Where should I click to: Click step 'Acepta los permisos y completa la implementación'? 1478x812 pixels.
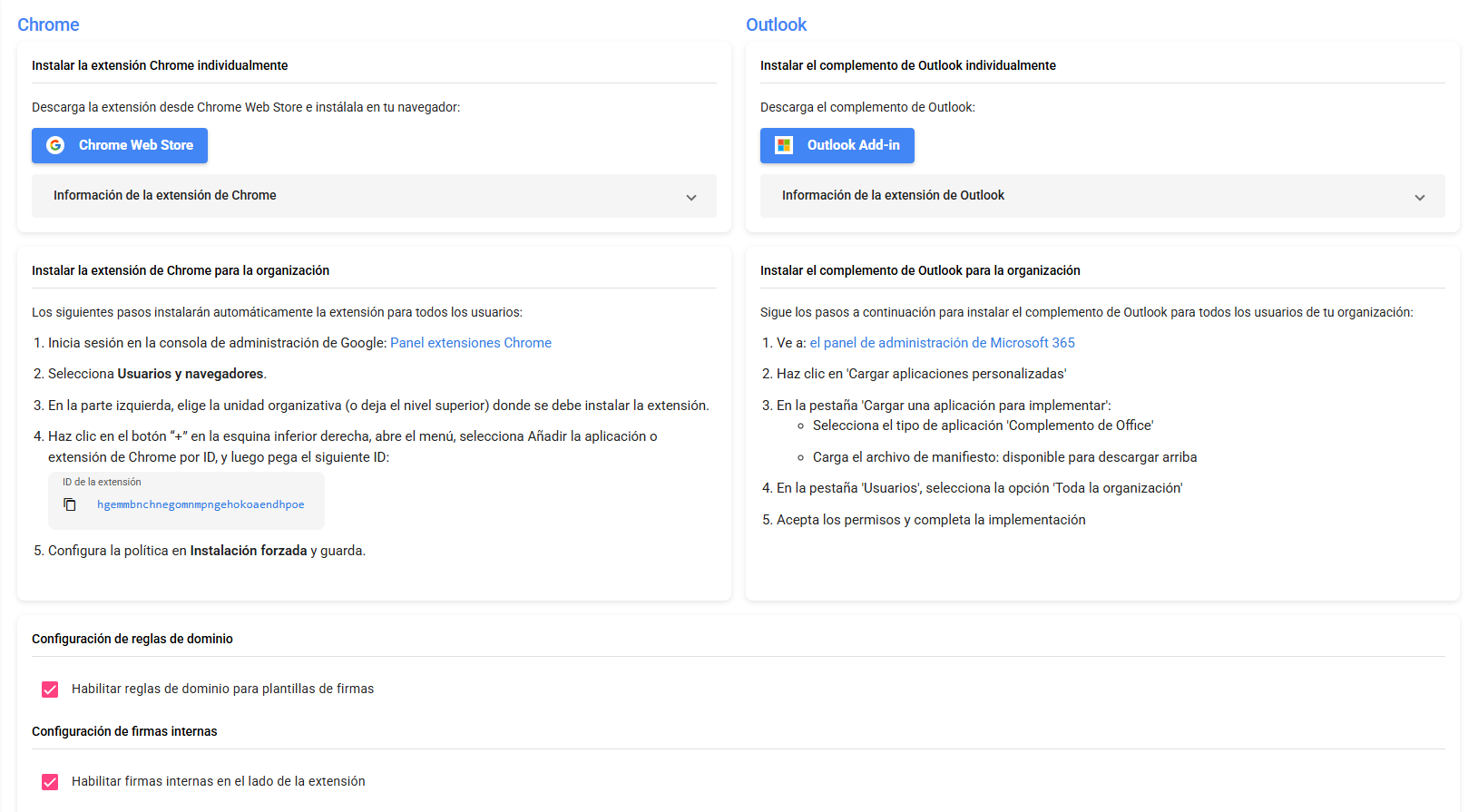[931, 520]
